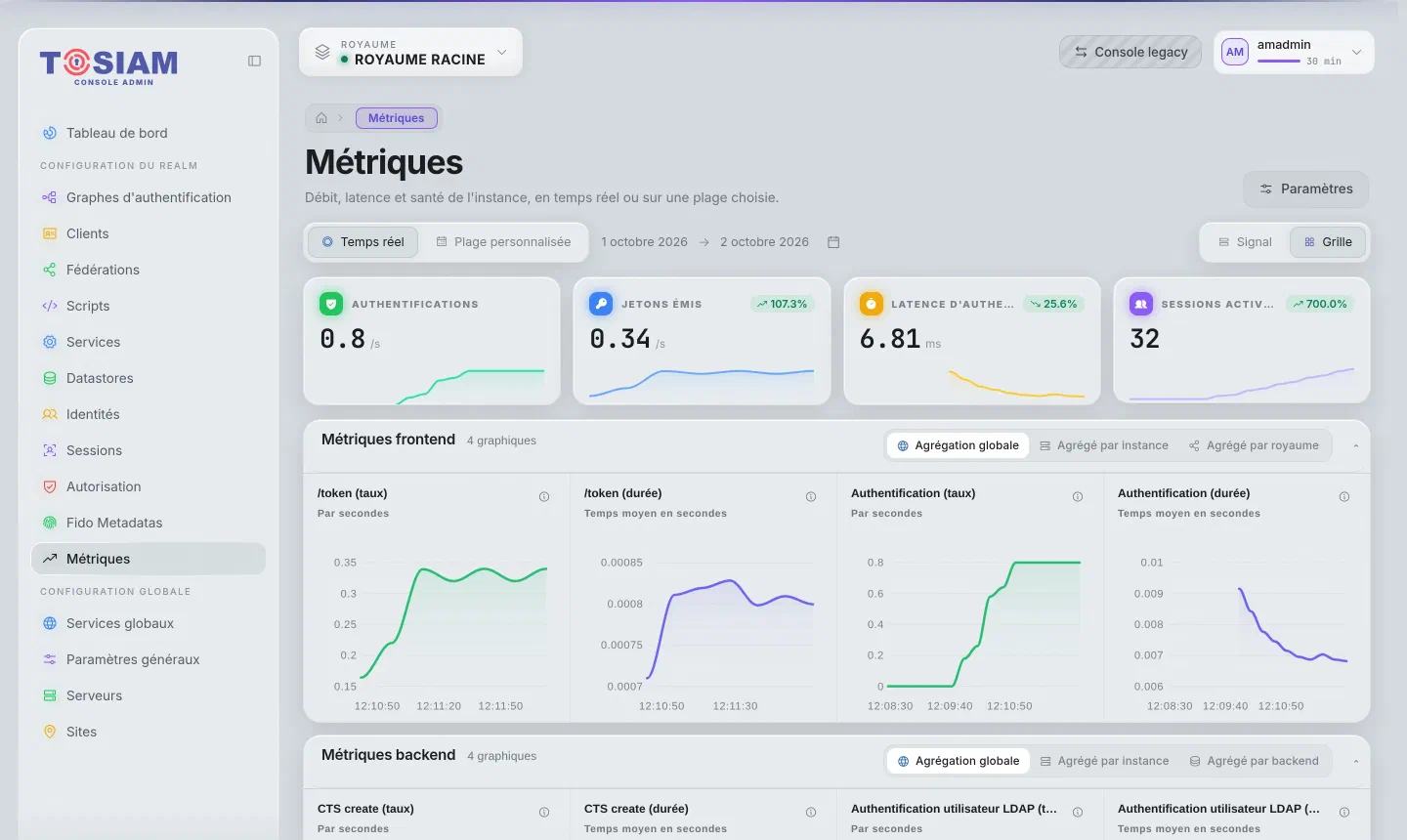Image resolution: width=1407 pixels, height=840 pixels.
Task: Open the amadmin user menu
Action: (x=1294, y=52)
